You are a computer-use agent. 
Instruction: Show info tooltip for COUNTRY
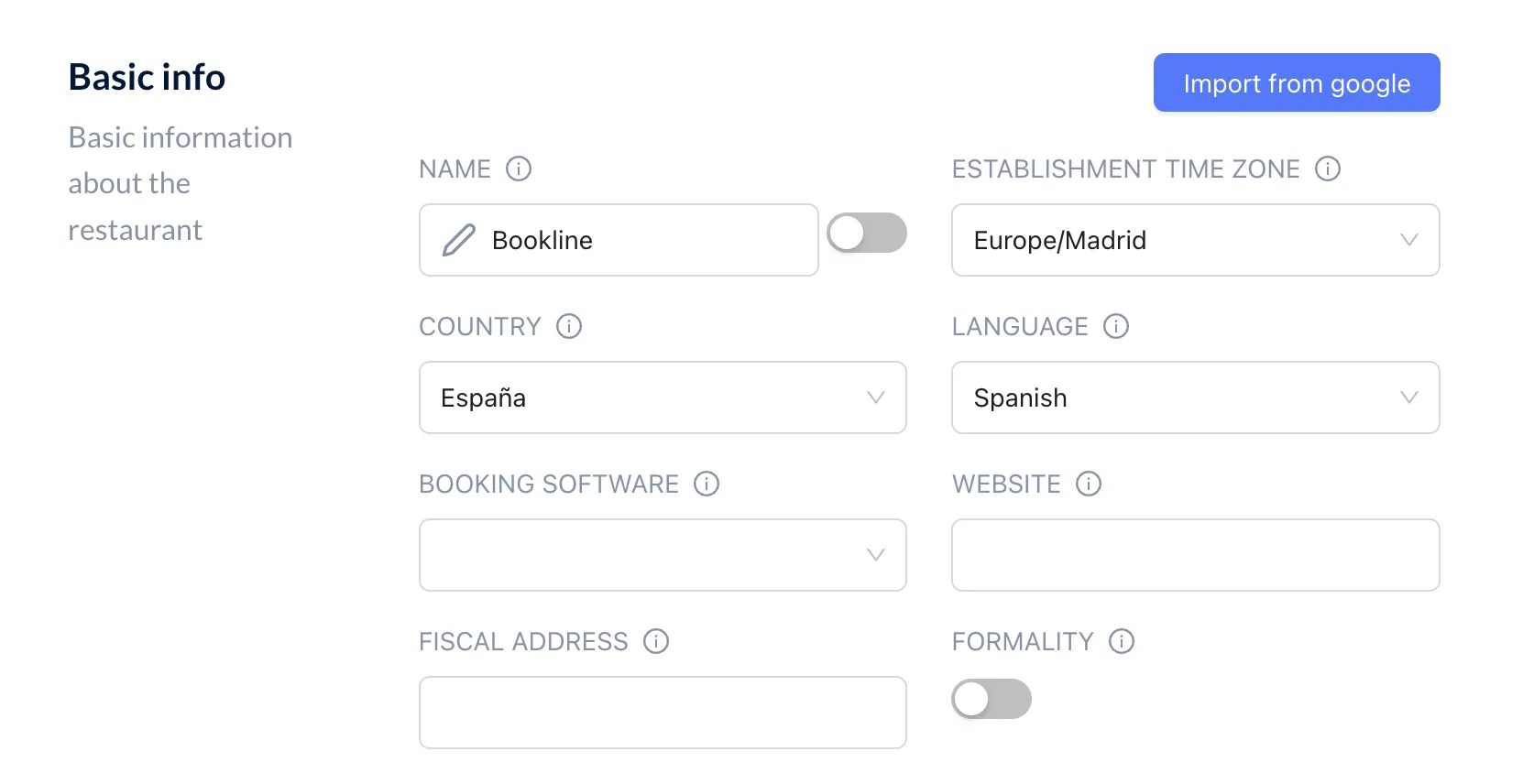point(569,326)
